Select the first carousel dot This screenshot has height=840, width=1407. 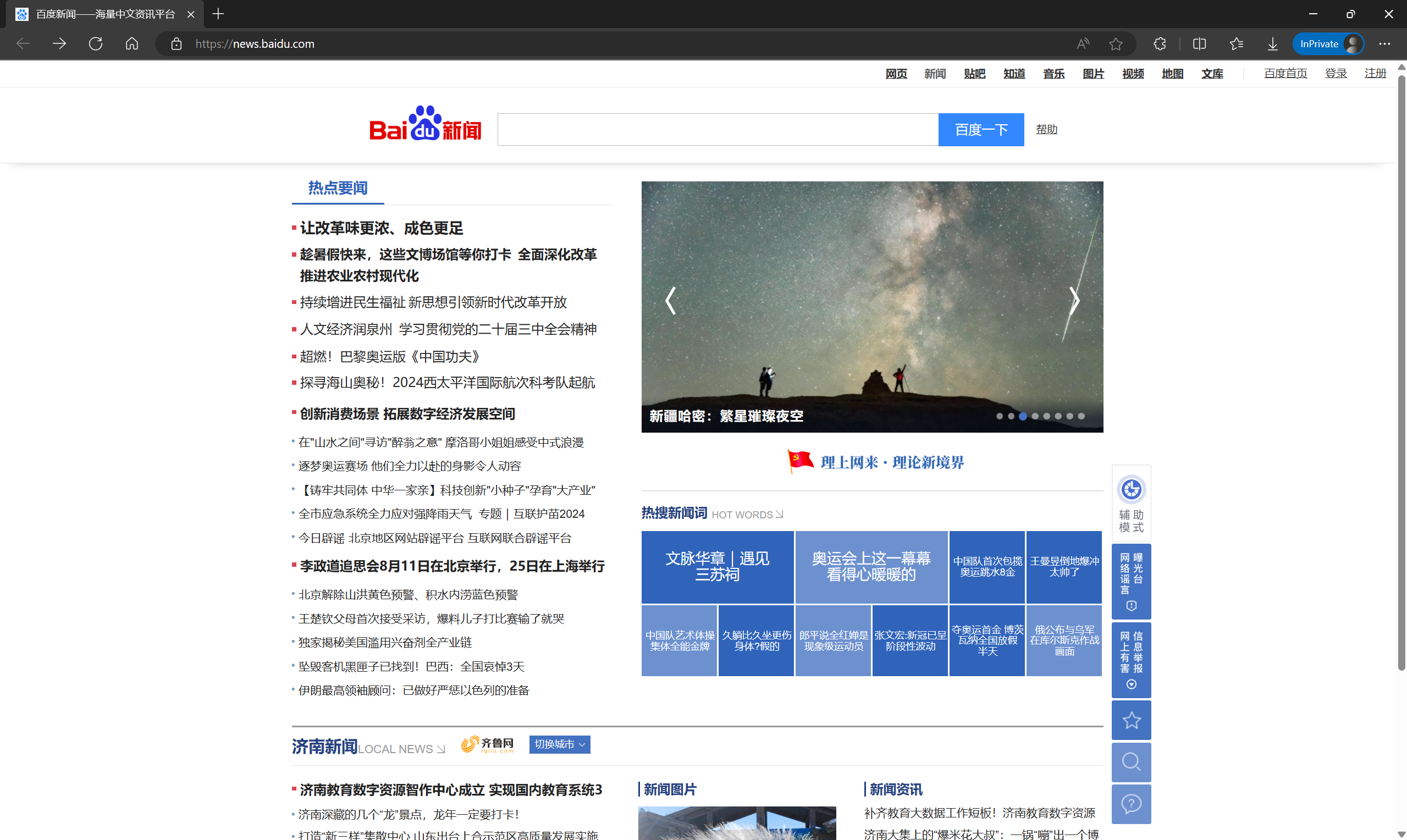[x=1000, y=416]
